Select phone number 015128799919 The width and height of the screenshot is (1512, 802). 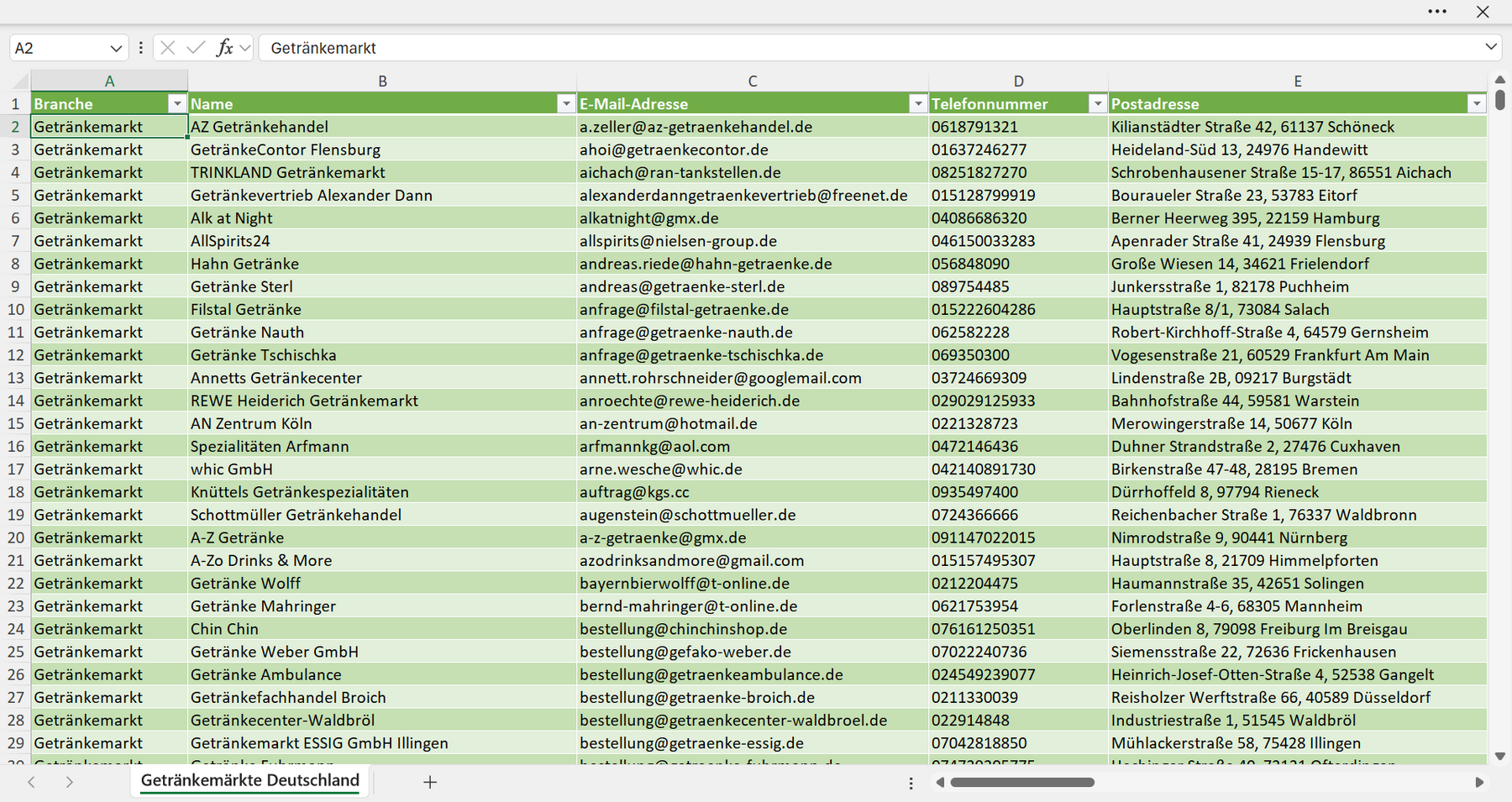click(x=1018, y=195)
